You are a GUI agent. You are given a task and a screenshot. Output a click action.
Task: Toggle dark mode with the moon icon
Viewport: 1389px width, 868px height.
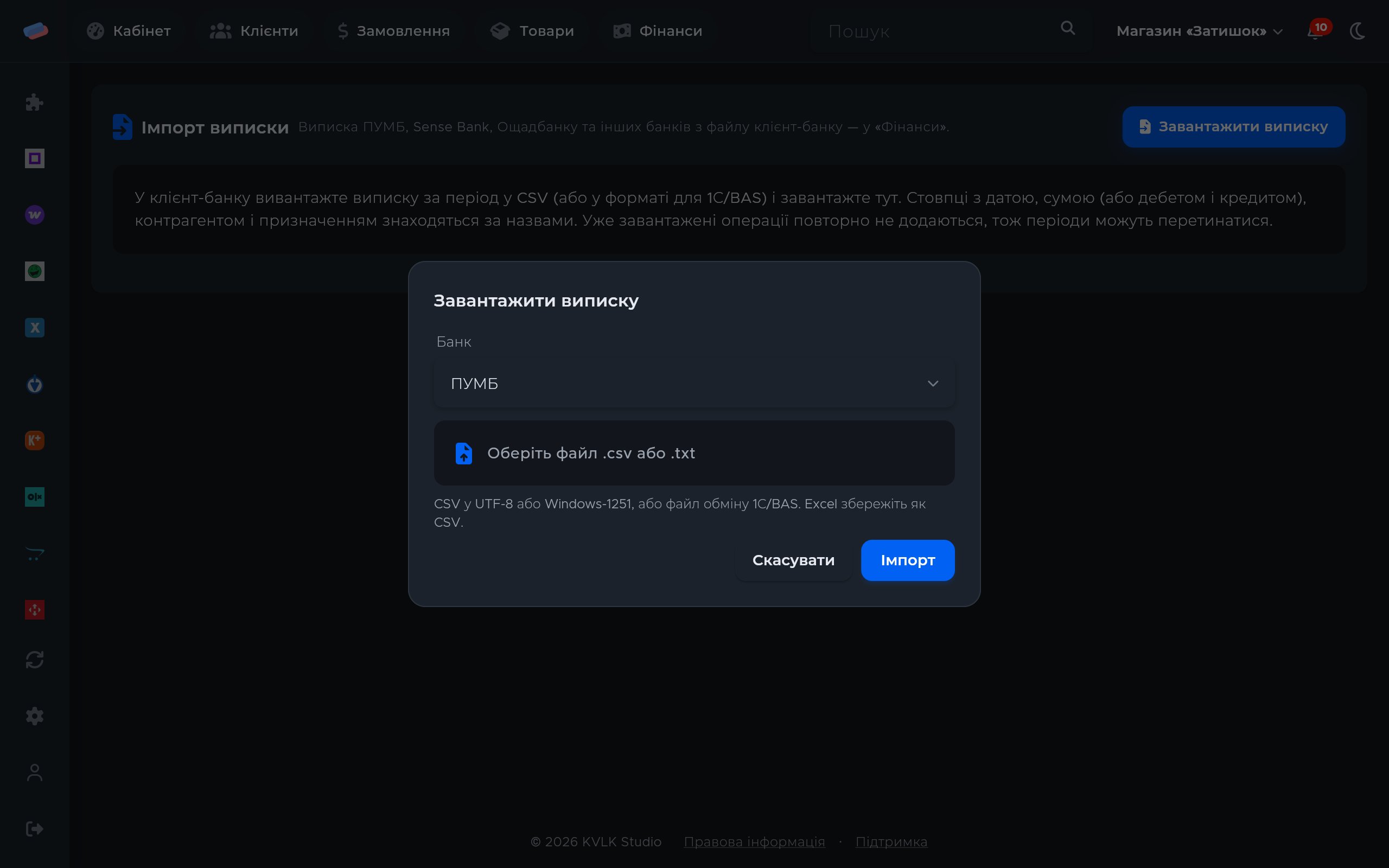click(1358, 31)
